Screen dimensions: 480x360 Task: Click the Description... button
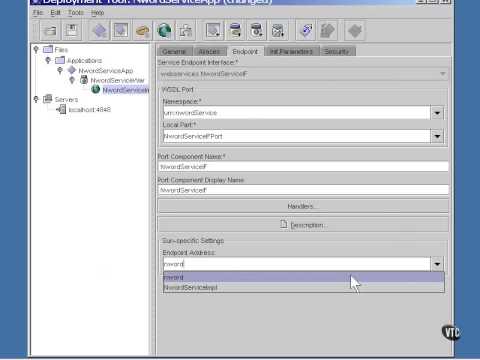tap(303, 225)
